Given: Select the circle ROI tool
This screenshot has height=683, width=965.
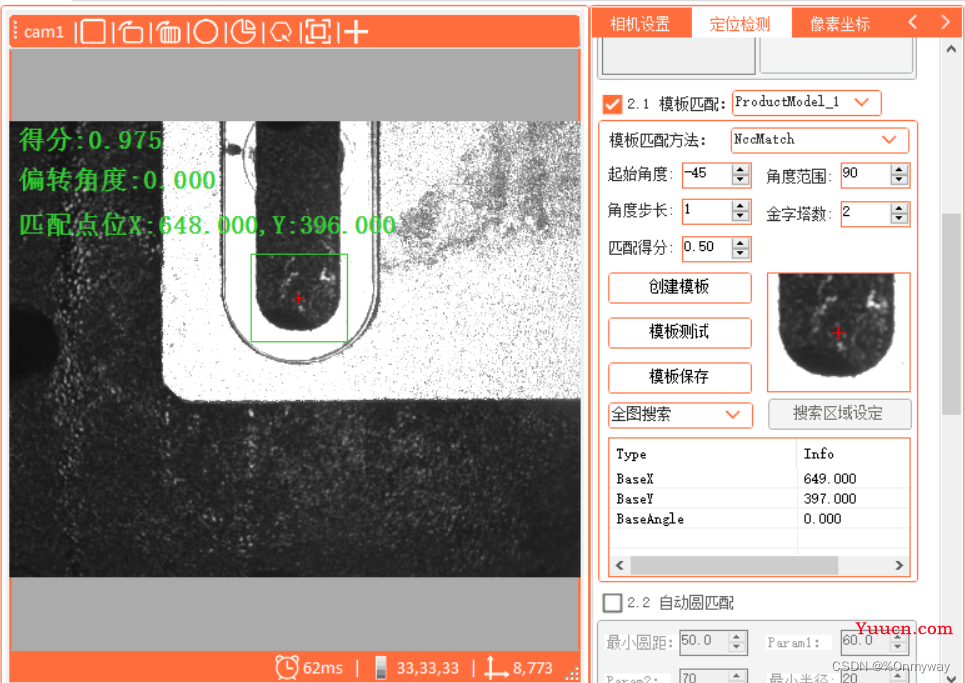Looking at the screenshot, I should point(206,31).
